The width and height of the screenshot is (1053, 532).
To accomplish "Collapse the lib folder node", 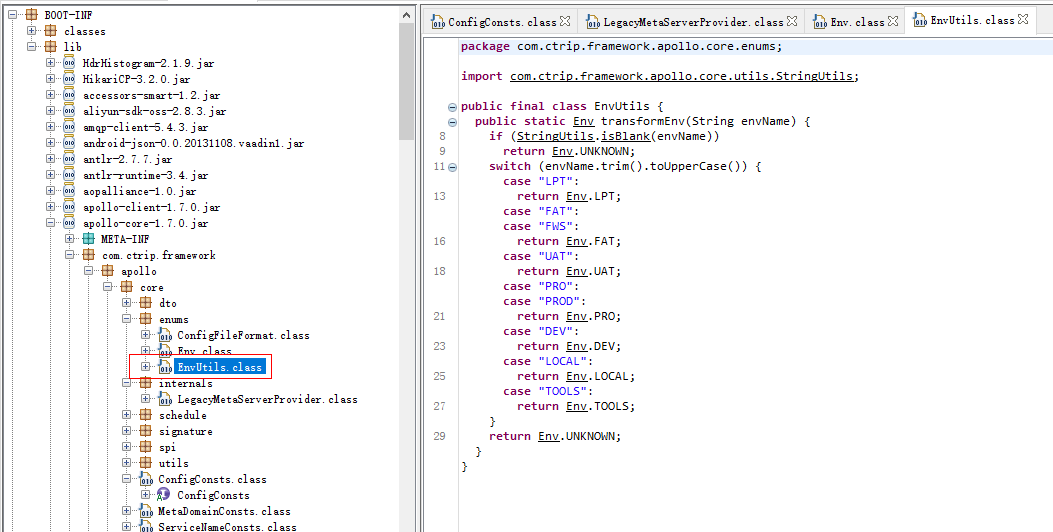I will tap(31, 47).
